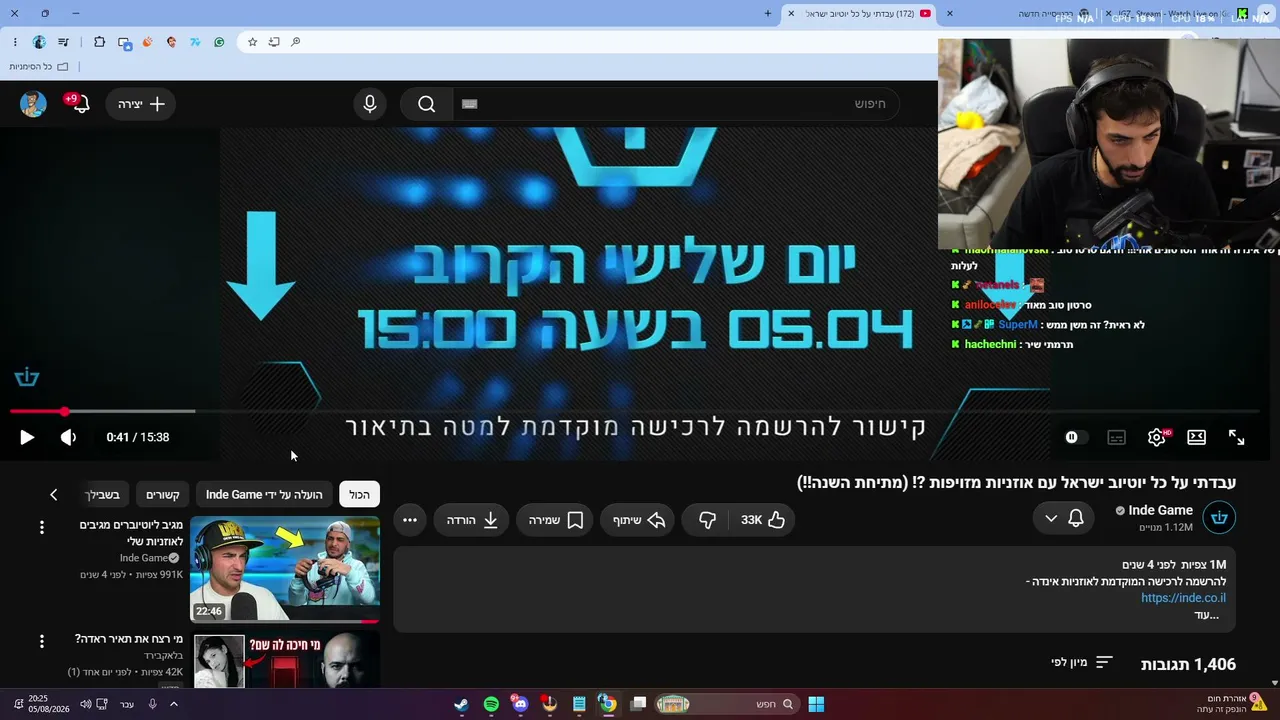Open the all bookmarks (כל הסימניות) folder
The width and height of the screenshot is (1280, 720).
(x=38, y=67)
